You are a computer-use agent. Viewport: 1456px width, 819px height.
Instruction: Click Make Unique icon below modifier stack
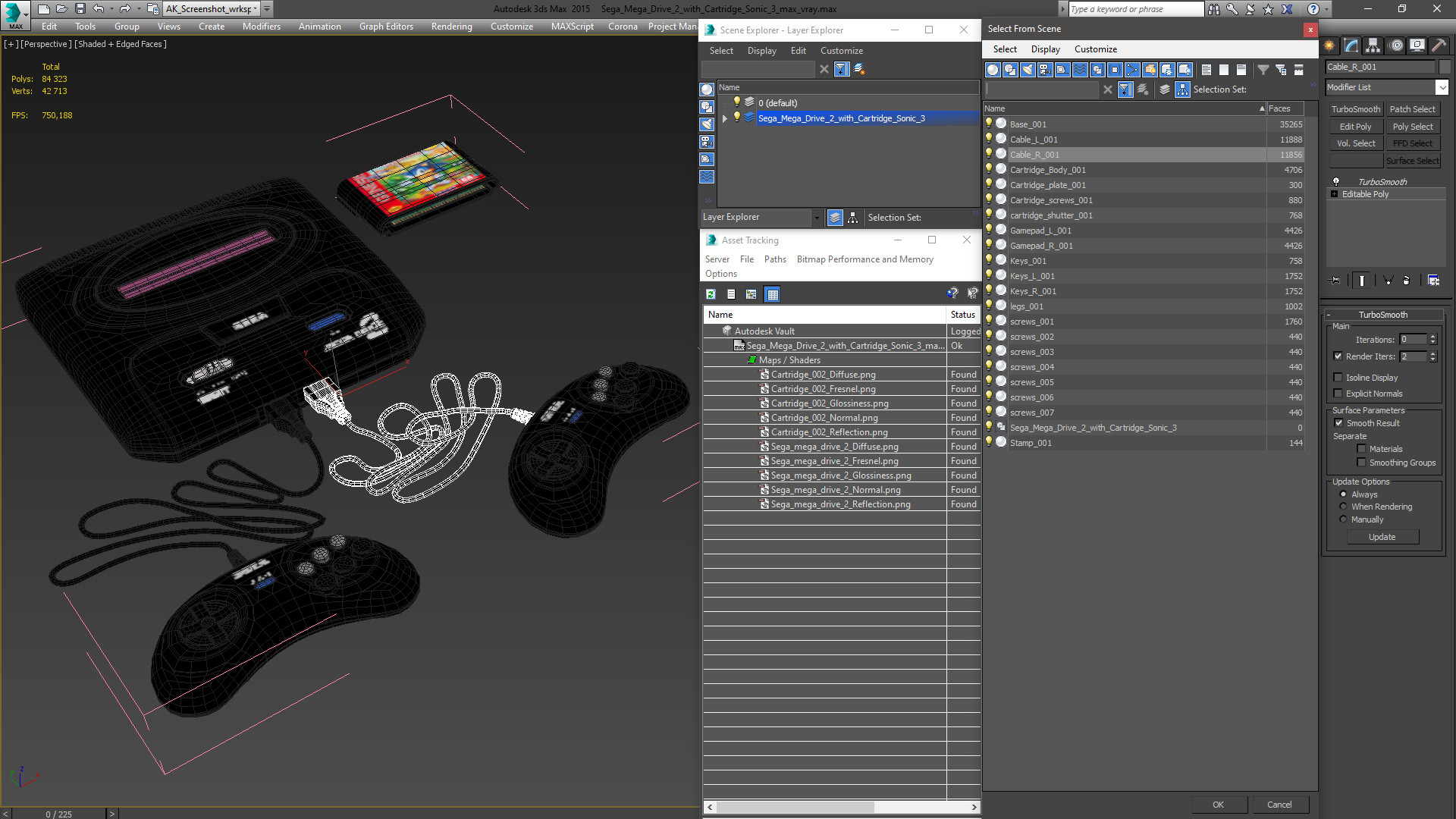[x=1389, y=281]
